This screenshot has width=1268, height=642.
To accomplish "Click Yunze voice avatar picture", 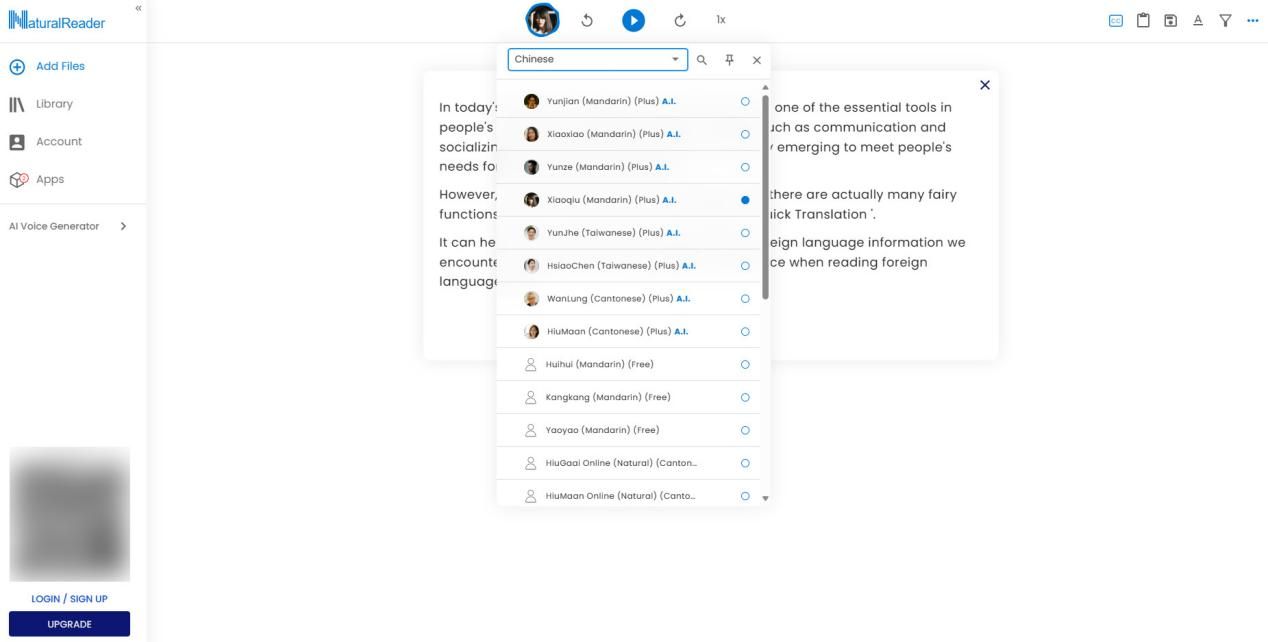I will [x=532, y=167].
